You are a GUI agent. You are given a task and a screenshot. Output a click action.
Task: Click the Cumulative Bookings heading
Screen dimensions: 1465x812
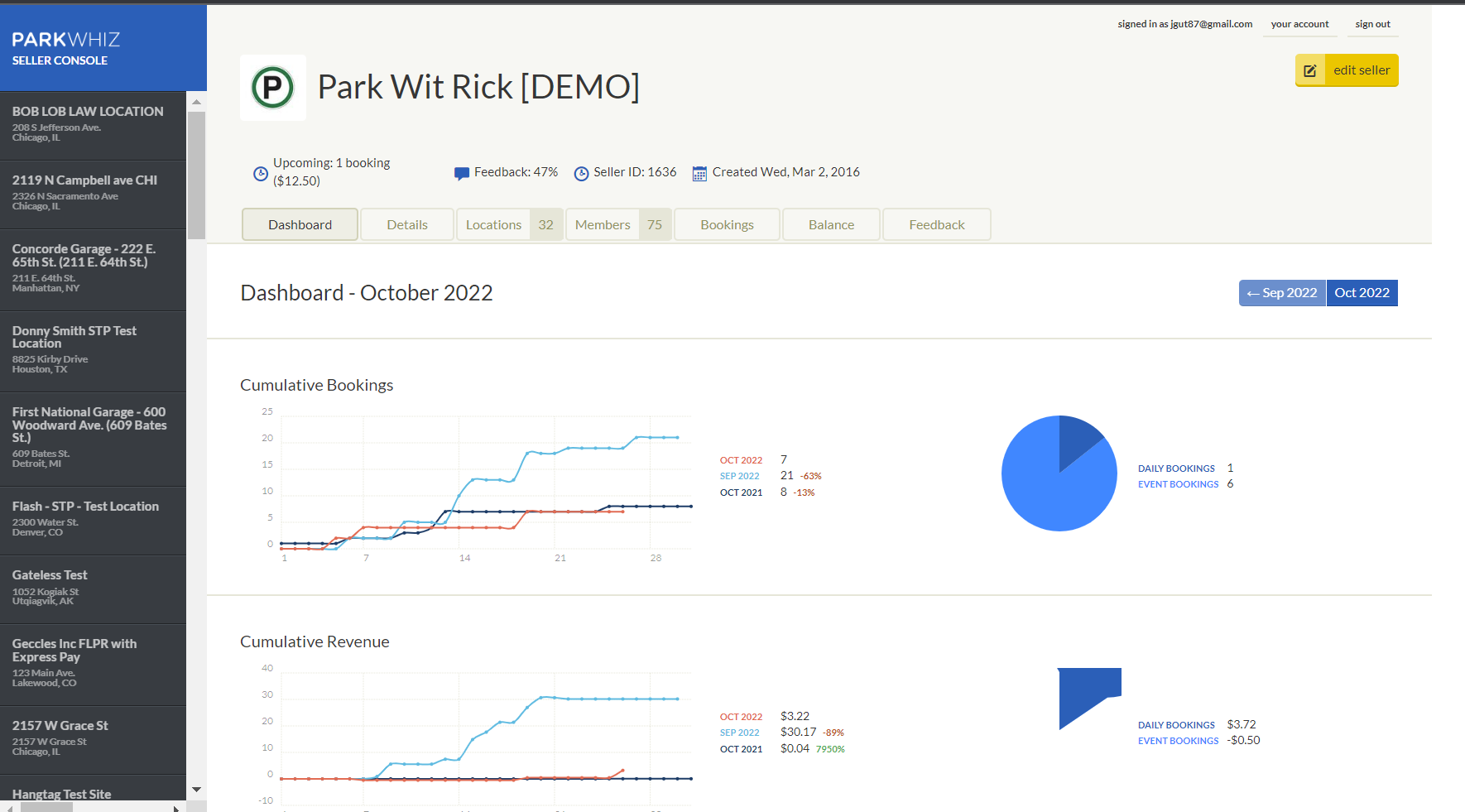click(x=316, y=385)
